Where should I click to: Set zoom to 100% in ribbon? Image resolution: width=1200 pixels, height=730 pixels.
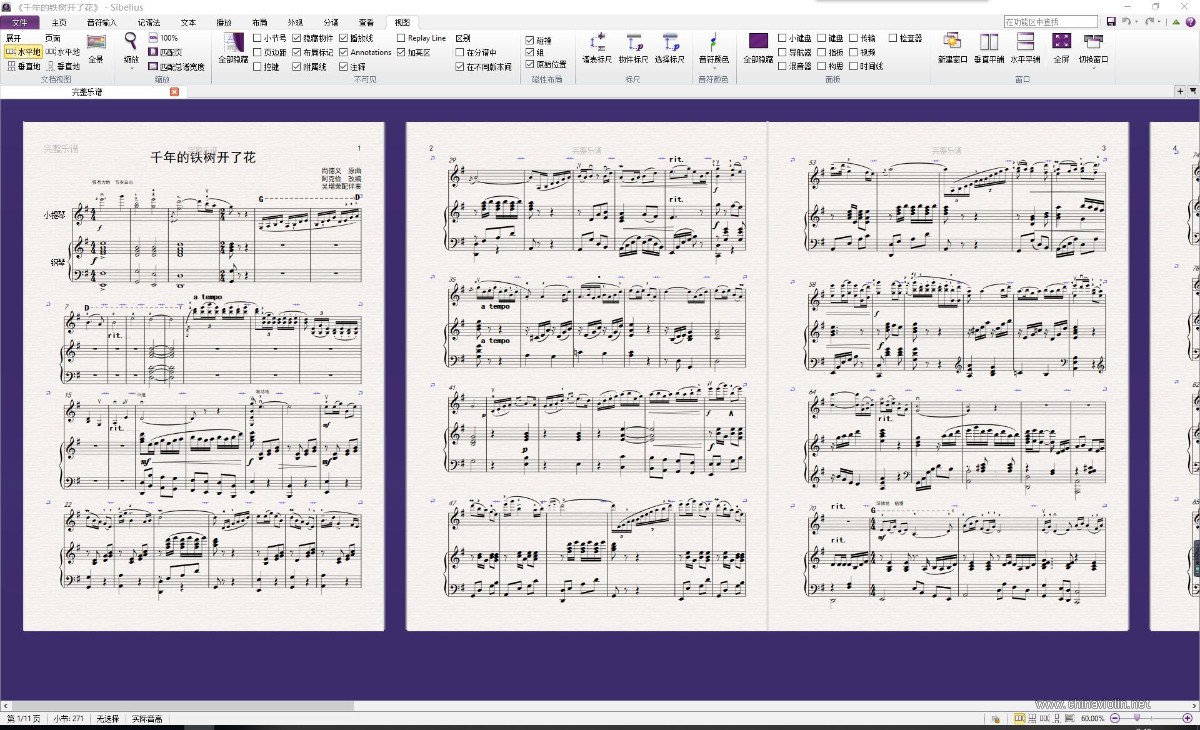point(161,38)
